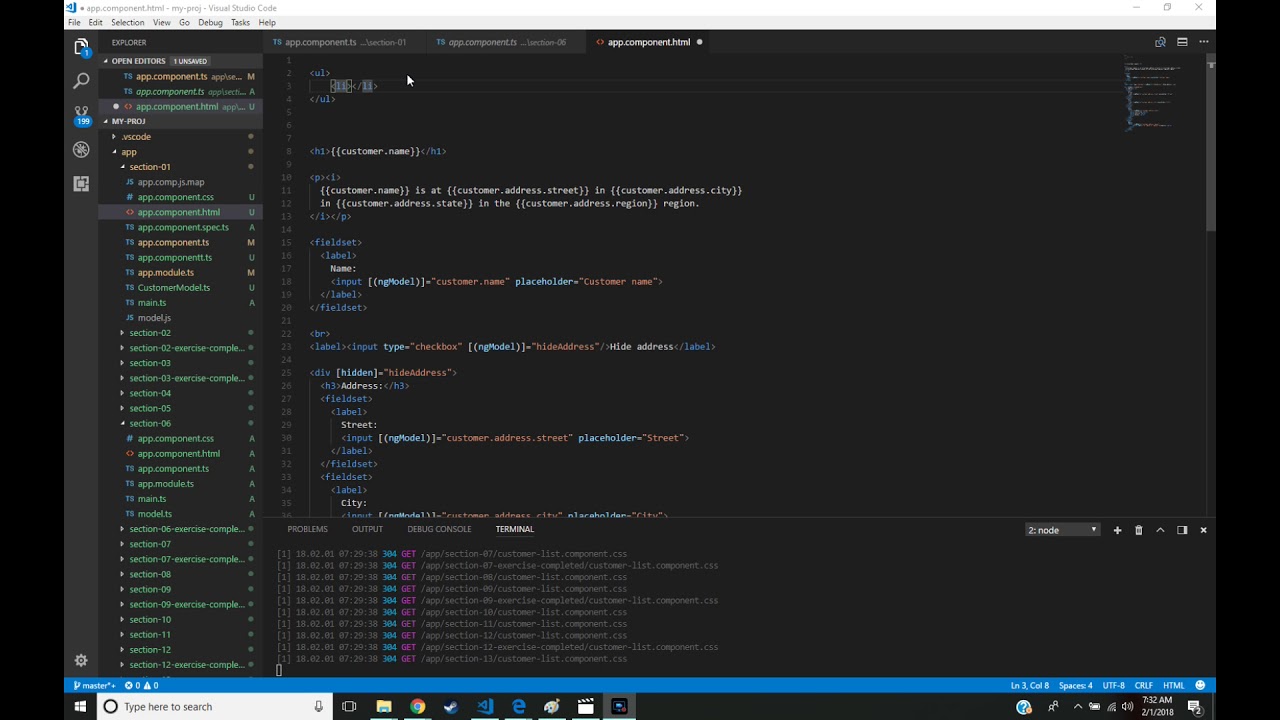Open the Help menu
Screen dimensions: 1280x720
(x=267, y=22)
